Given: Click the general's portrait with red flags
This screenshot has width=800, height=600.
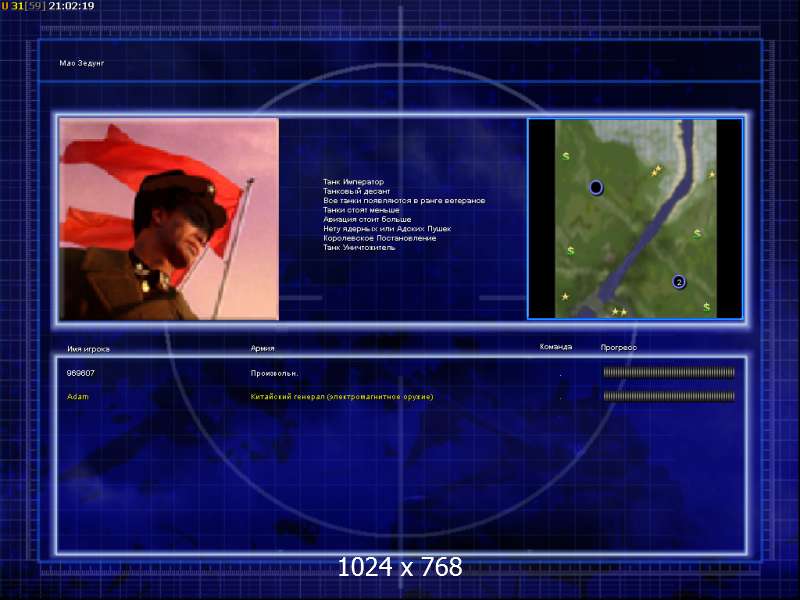Looking at the screenshot, I should coord(169,219).
